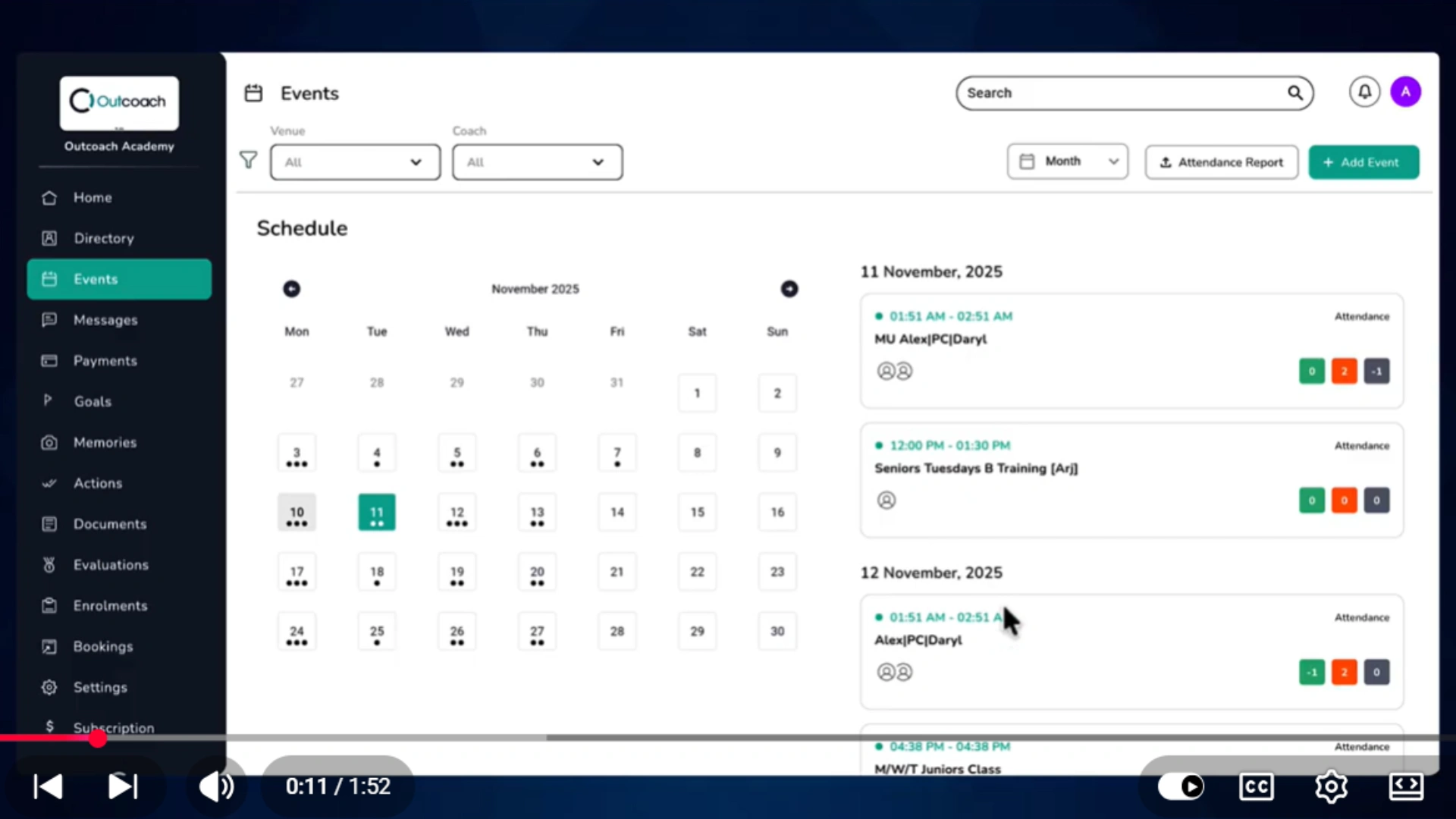The image size is (1456, 819).
Task: Click the Add Event button
Action: coord(1363,162)
